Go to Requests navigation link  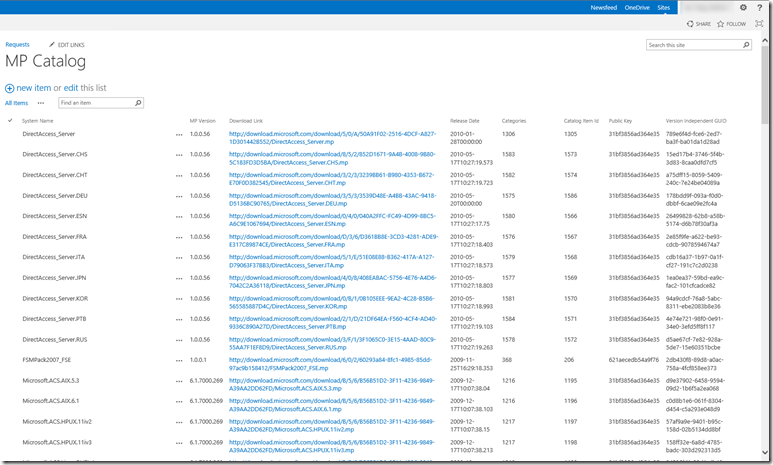click(17, 44)
